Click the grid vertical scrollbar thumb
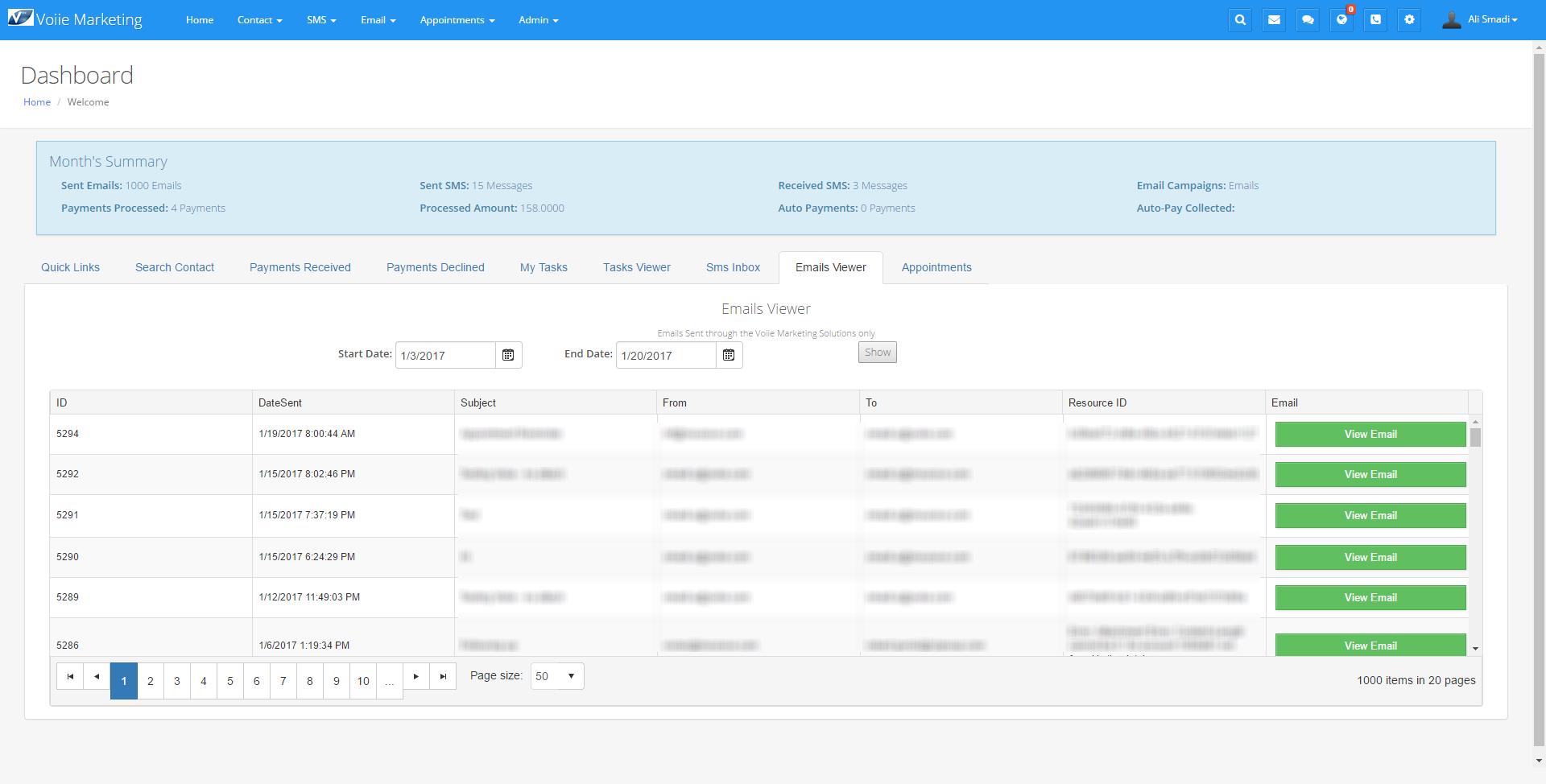 pyautogui.click(x=1475, y=437)
